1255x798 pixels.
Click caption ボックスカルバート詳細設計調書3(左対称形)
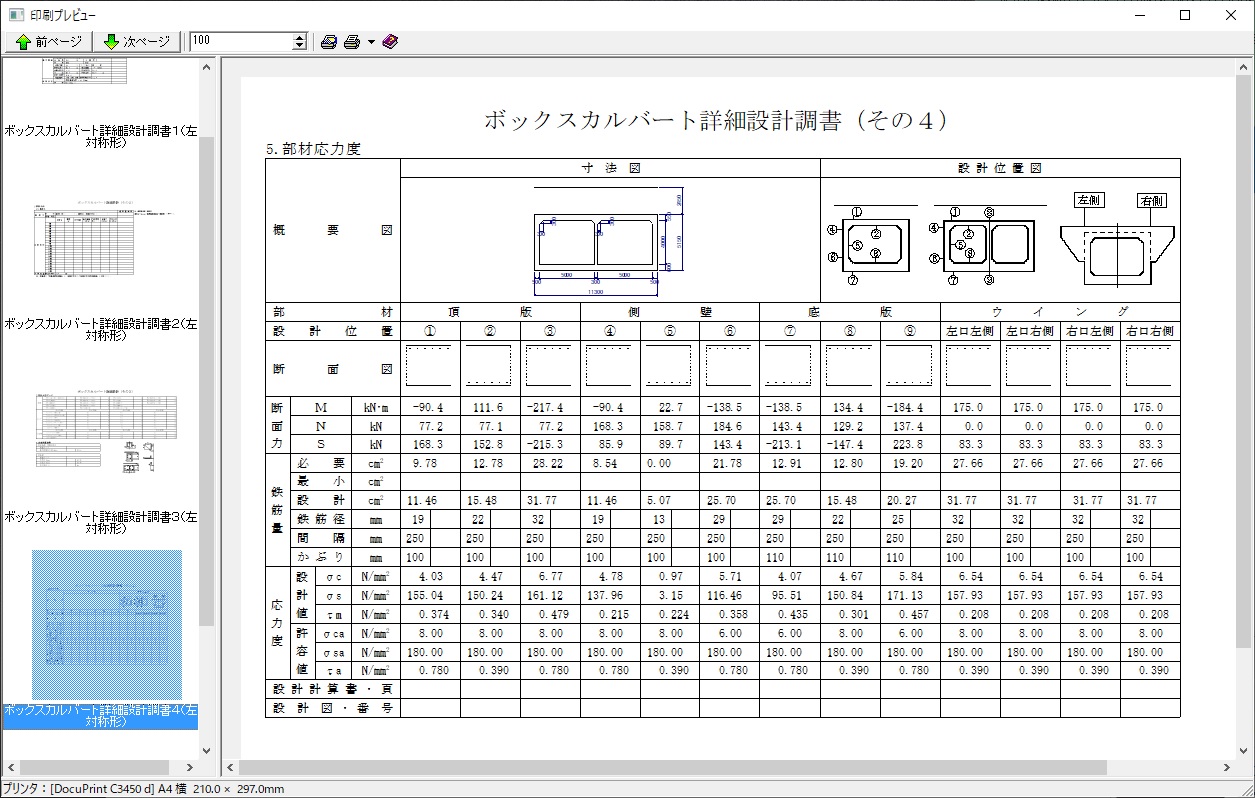[100, 523]
